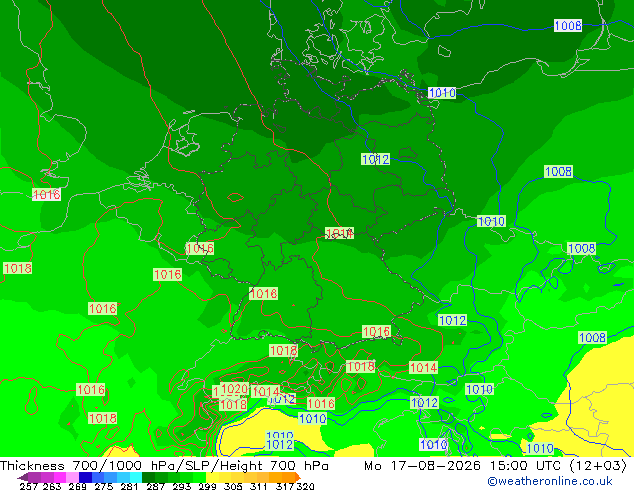Click legend value 269
634x490 pixels.
[77, 486]
